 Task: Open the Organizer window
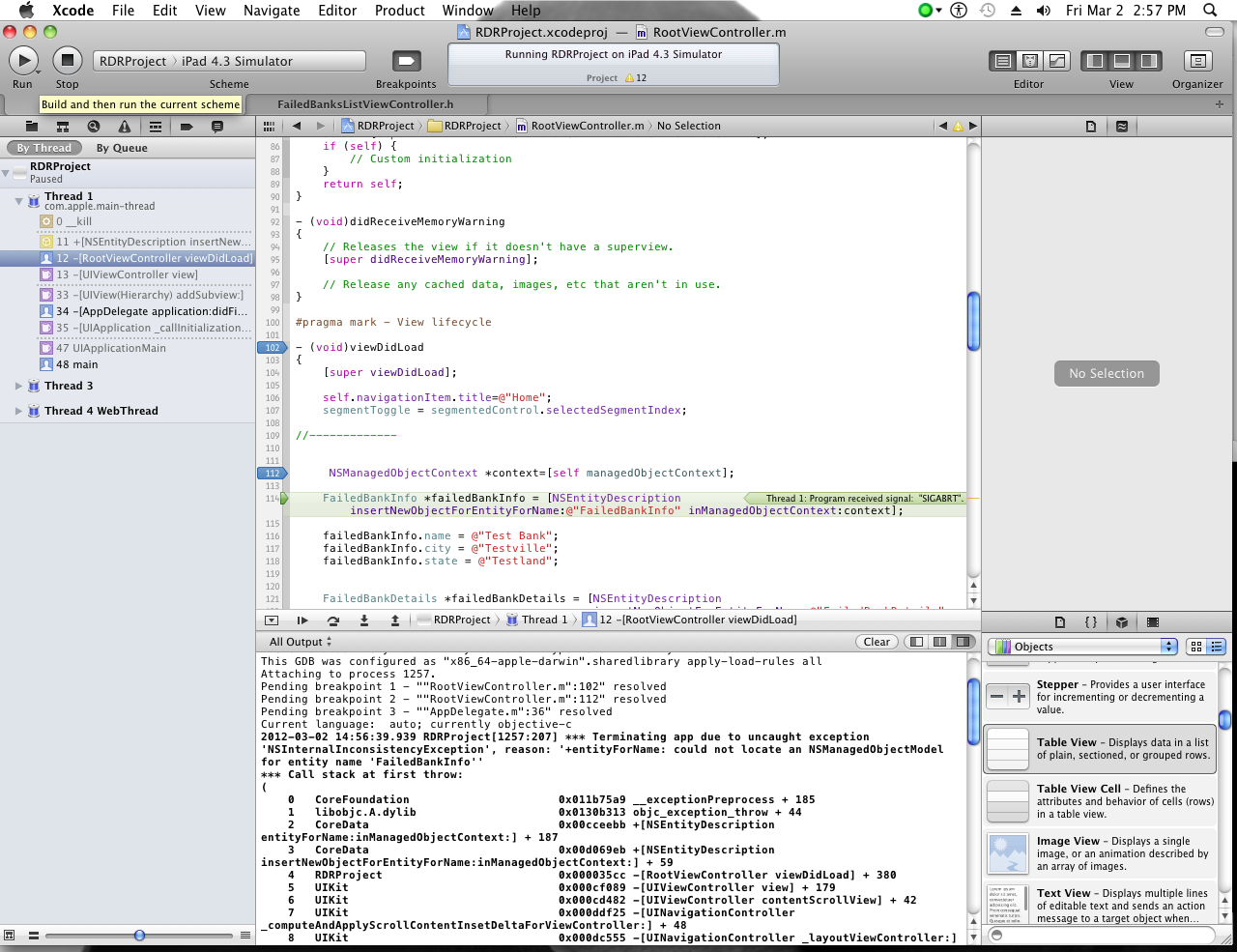coord(1198,61)
